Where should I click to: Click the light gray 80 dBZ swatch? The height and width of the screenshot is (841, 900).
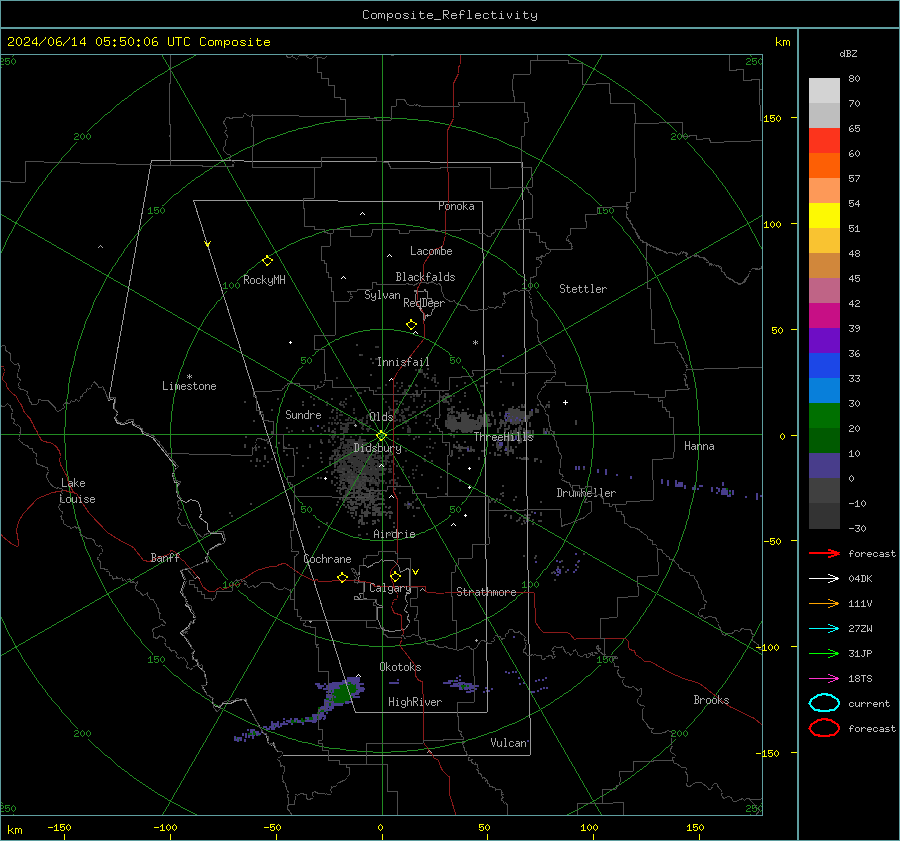click(x=824, y=91)
